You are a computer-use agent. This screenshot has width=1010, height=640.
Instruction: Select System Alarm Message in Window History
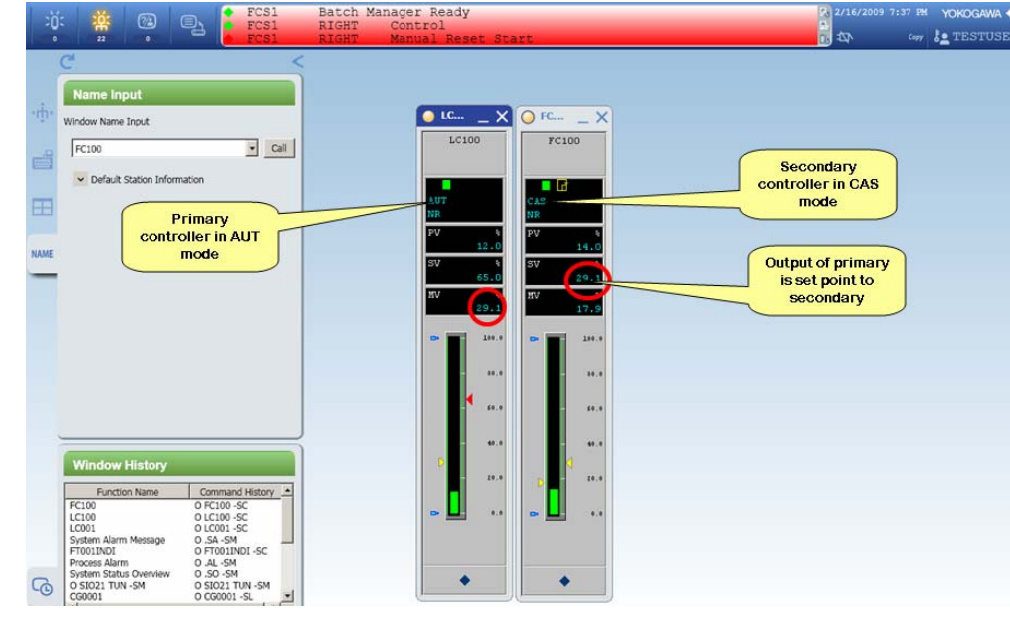click(x=118, y=540)
